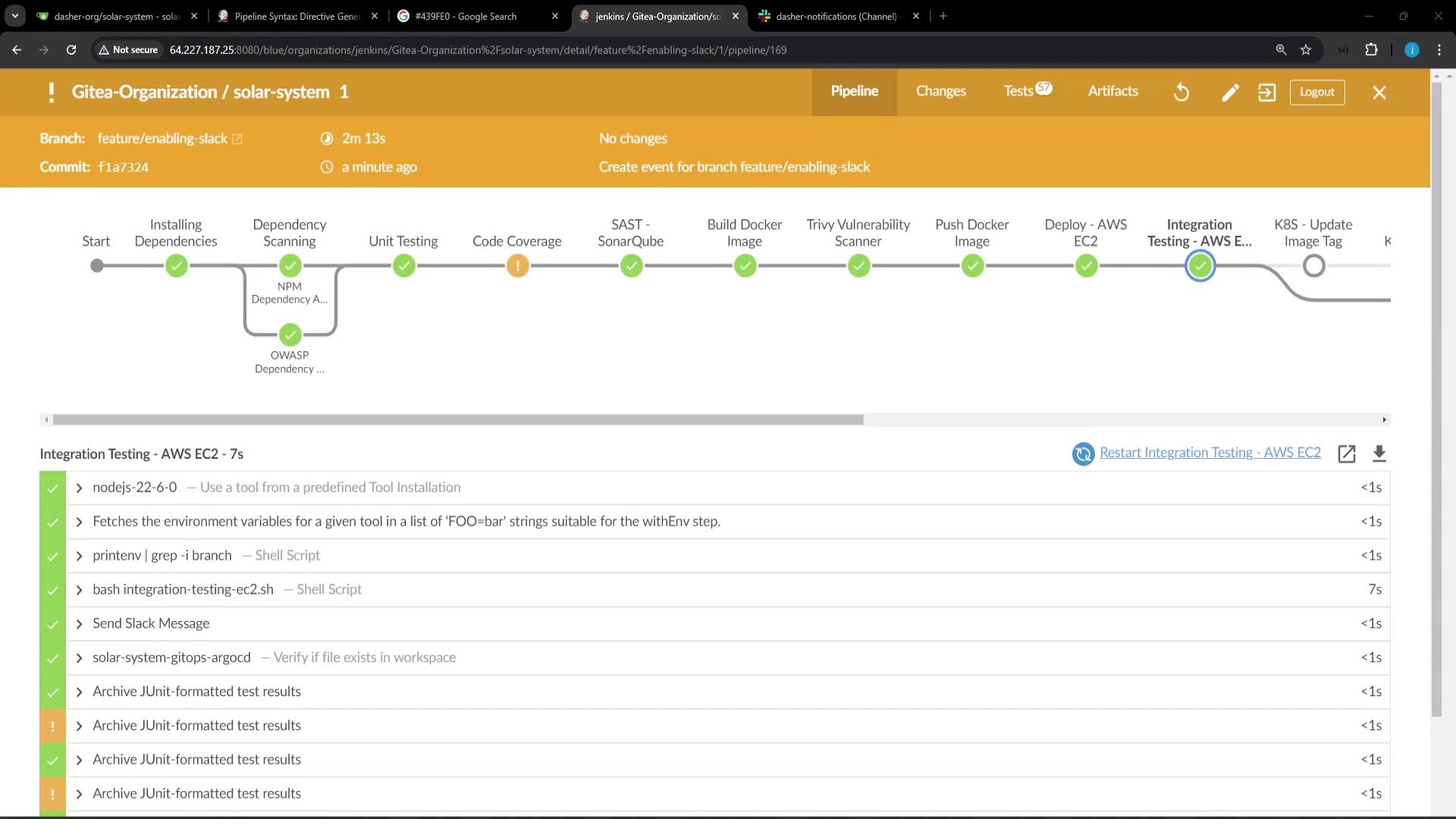The height and width of the screenshot is (819, 1456).
Task: Select the K8S Update Image Tag node
Action: click(x=1313, y=266)
